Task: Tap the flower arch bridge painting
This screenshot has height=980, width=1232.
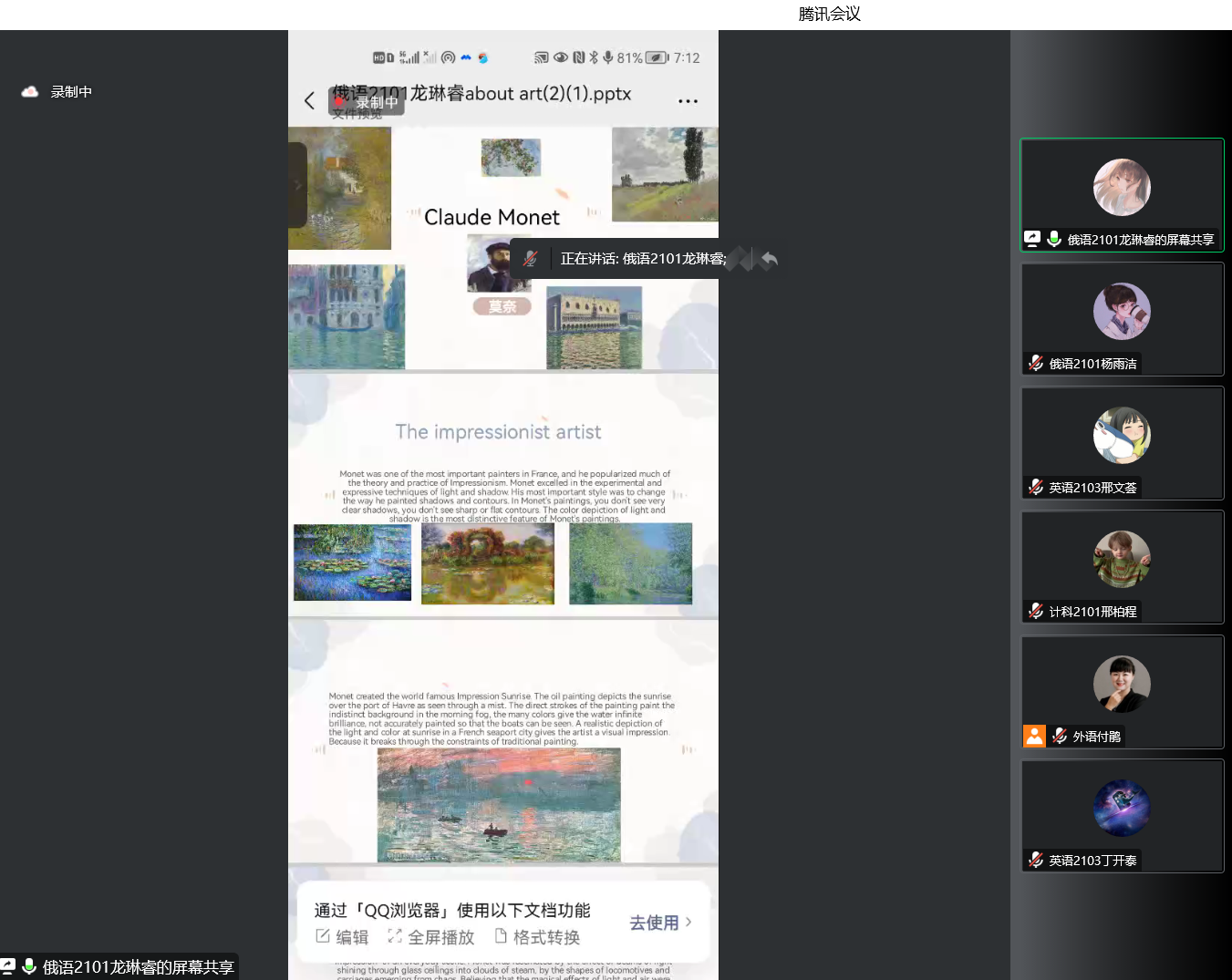Action: (x=488, y=563)
